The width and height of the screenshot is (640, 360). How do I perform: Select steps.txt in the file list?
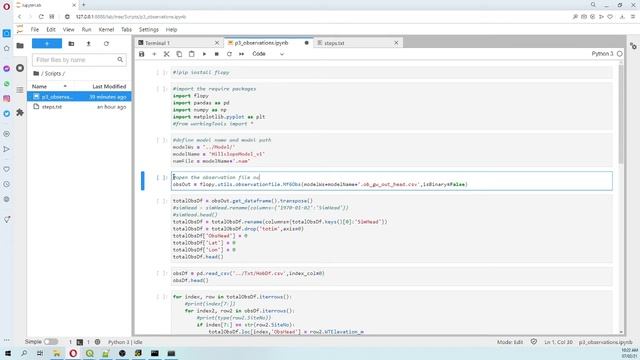(x=79, y=107)
